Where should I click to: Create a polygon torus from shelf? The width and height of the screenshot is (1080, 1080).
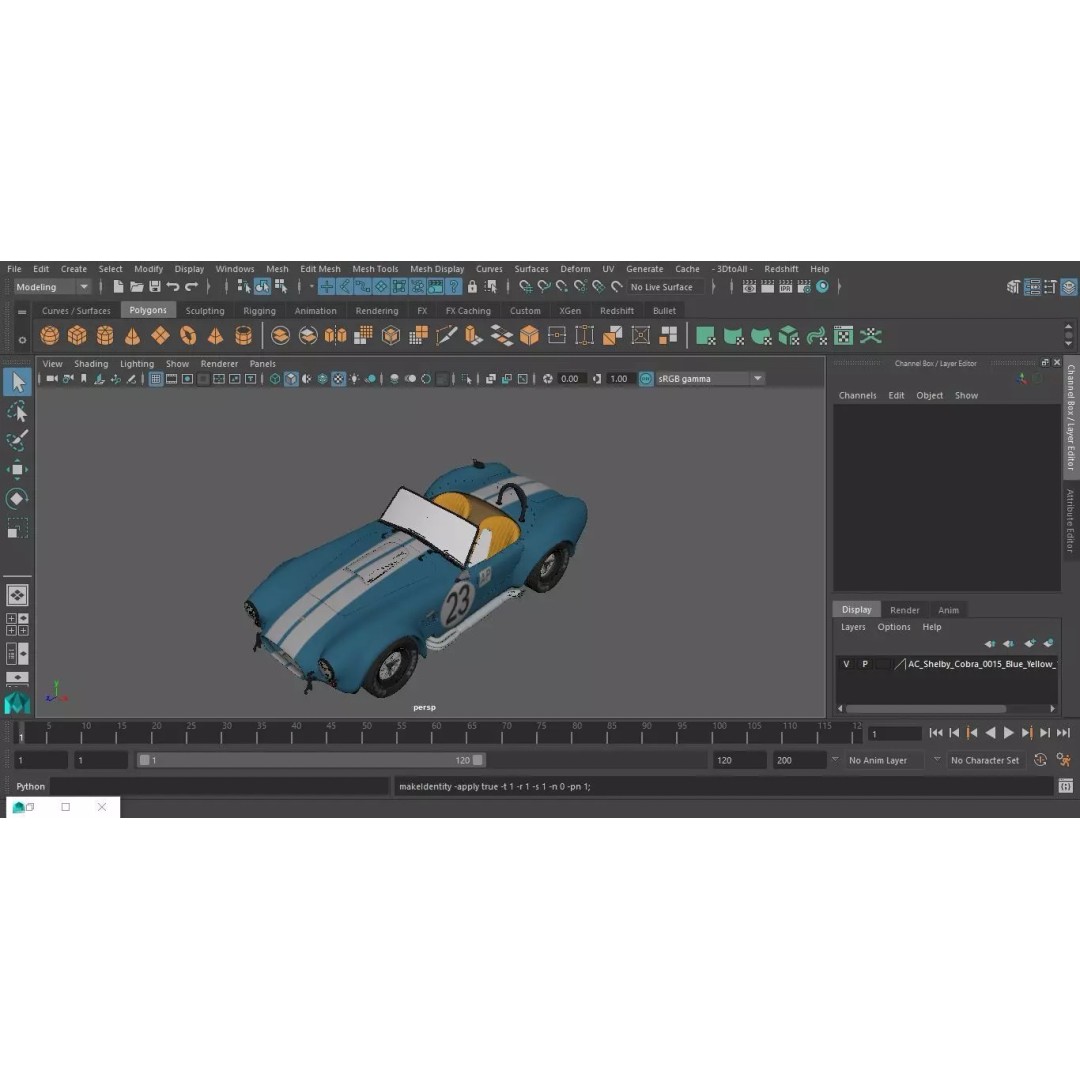point(188,336)
